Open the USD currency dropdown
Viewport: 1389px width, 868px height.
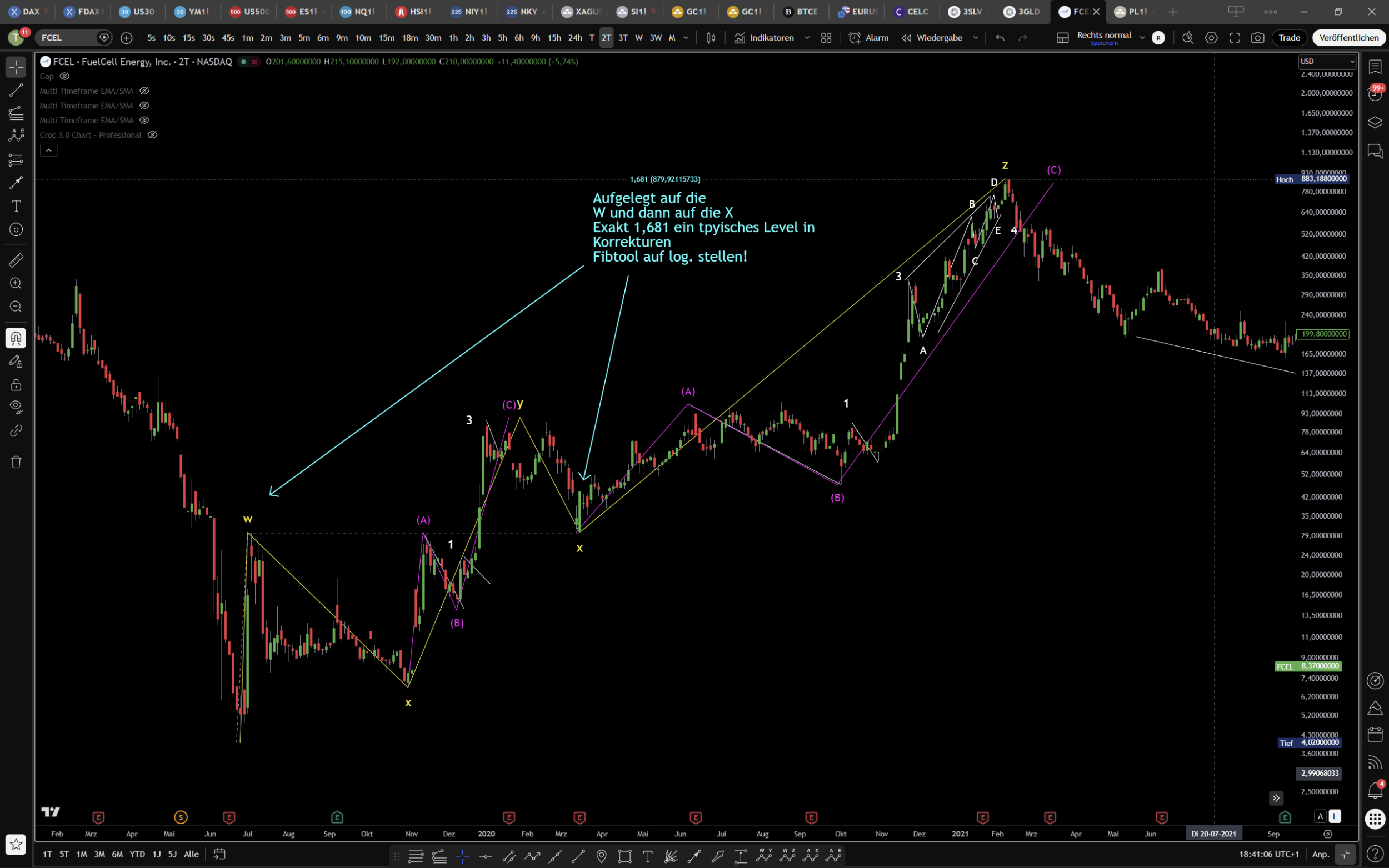(1327, 62)
